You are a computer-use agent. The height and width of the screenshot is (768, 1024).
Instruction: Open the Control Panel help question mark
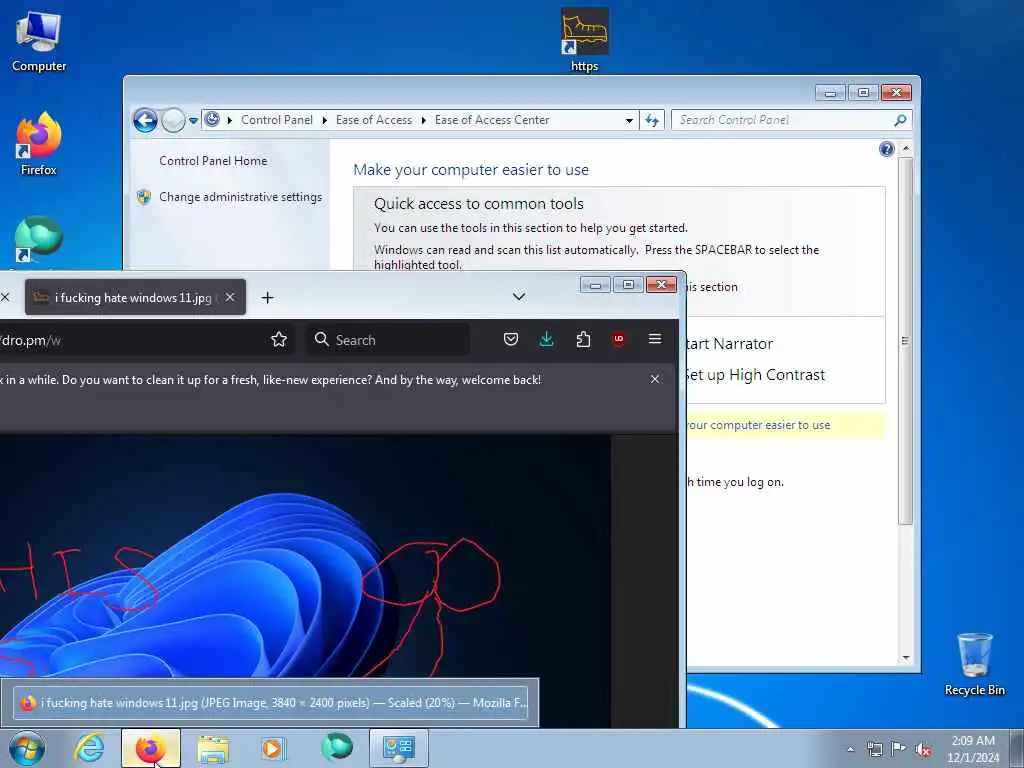[x=886, y=150]
